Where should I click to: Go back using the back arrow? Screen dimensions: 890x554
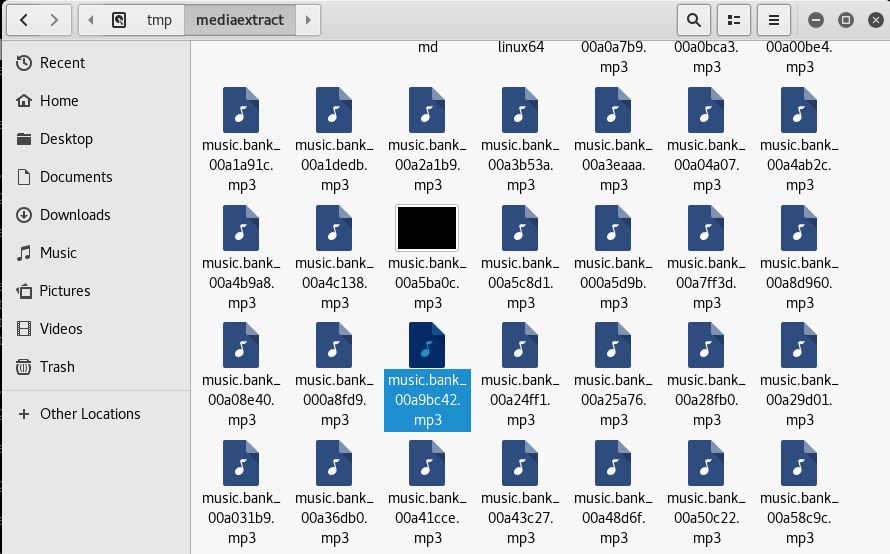pos(24,19)
